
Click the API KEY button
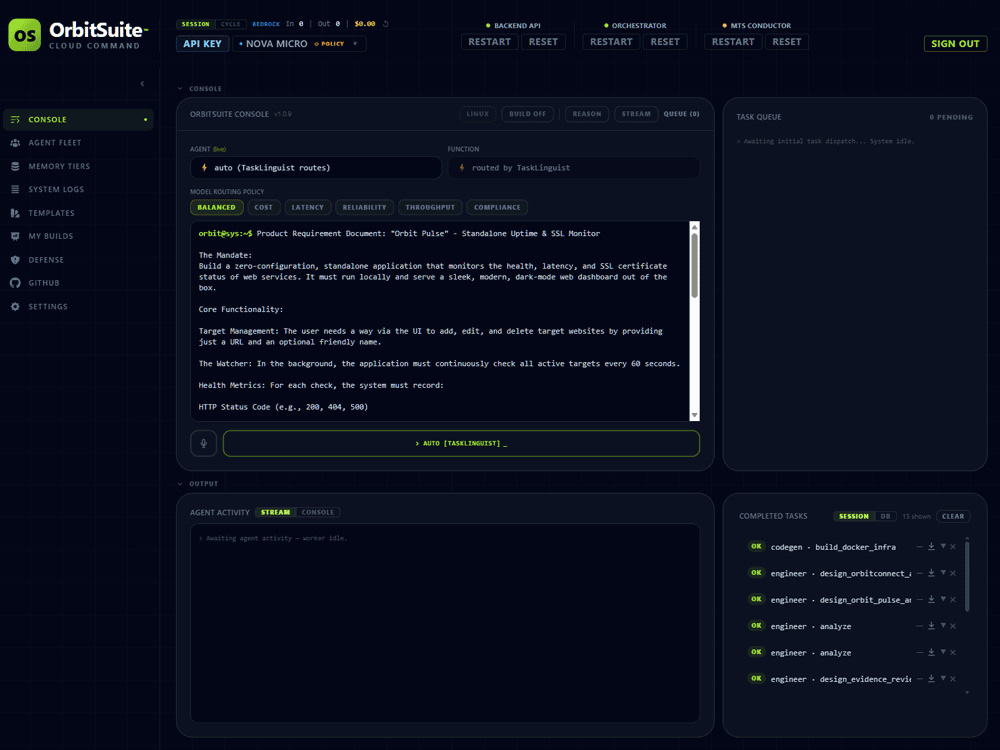[202, 43]
